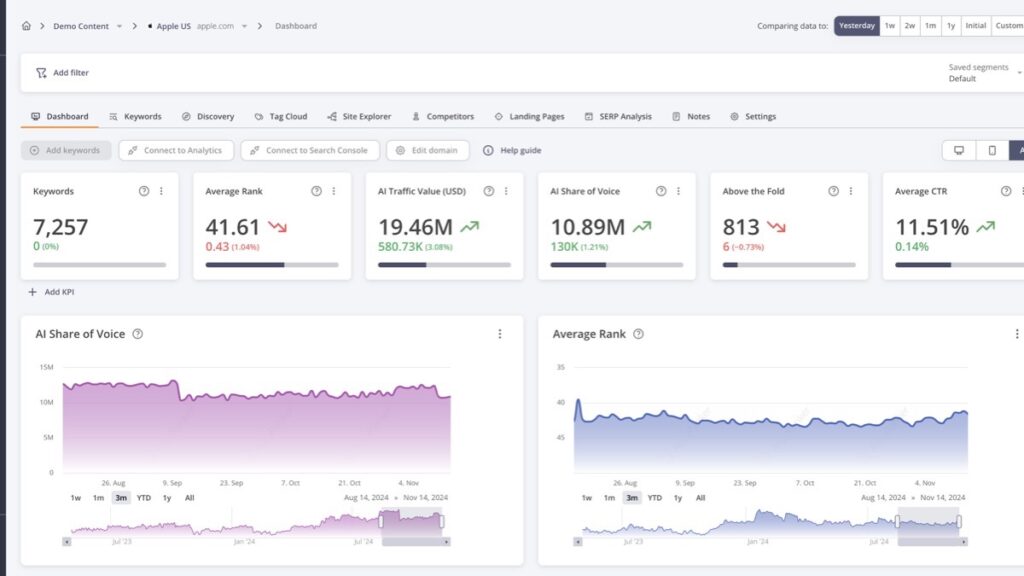Set Average Rank chart range to 1m
The width and height of the screenshot is (1024, 576).
tap(609, 498)
